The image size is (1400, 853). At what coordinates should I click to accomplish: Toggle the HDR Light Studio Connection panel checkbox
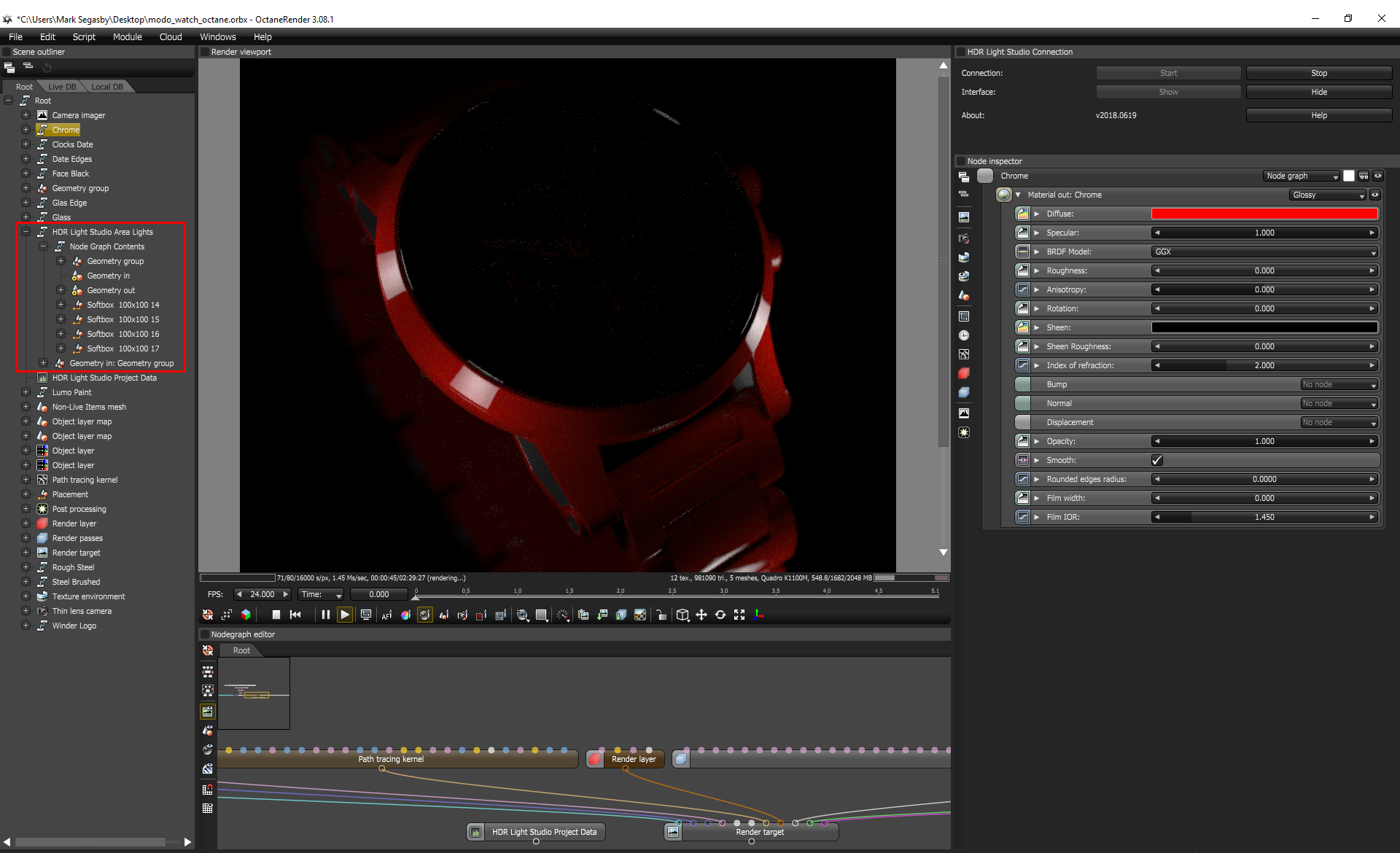click(x=961, y=52)
